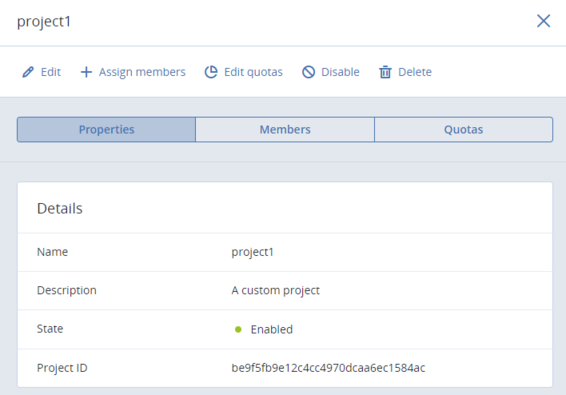Click the plus icon for Assign members
Image resolution: width=566 pixels, height=395 pixels.
(86, 72)
